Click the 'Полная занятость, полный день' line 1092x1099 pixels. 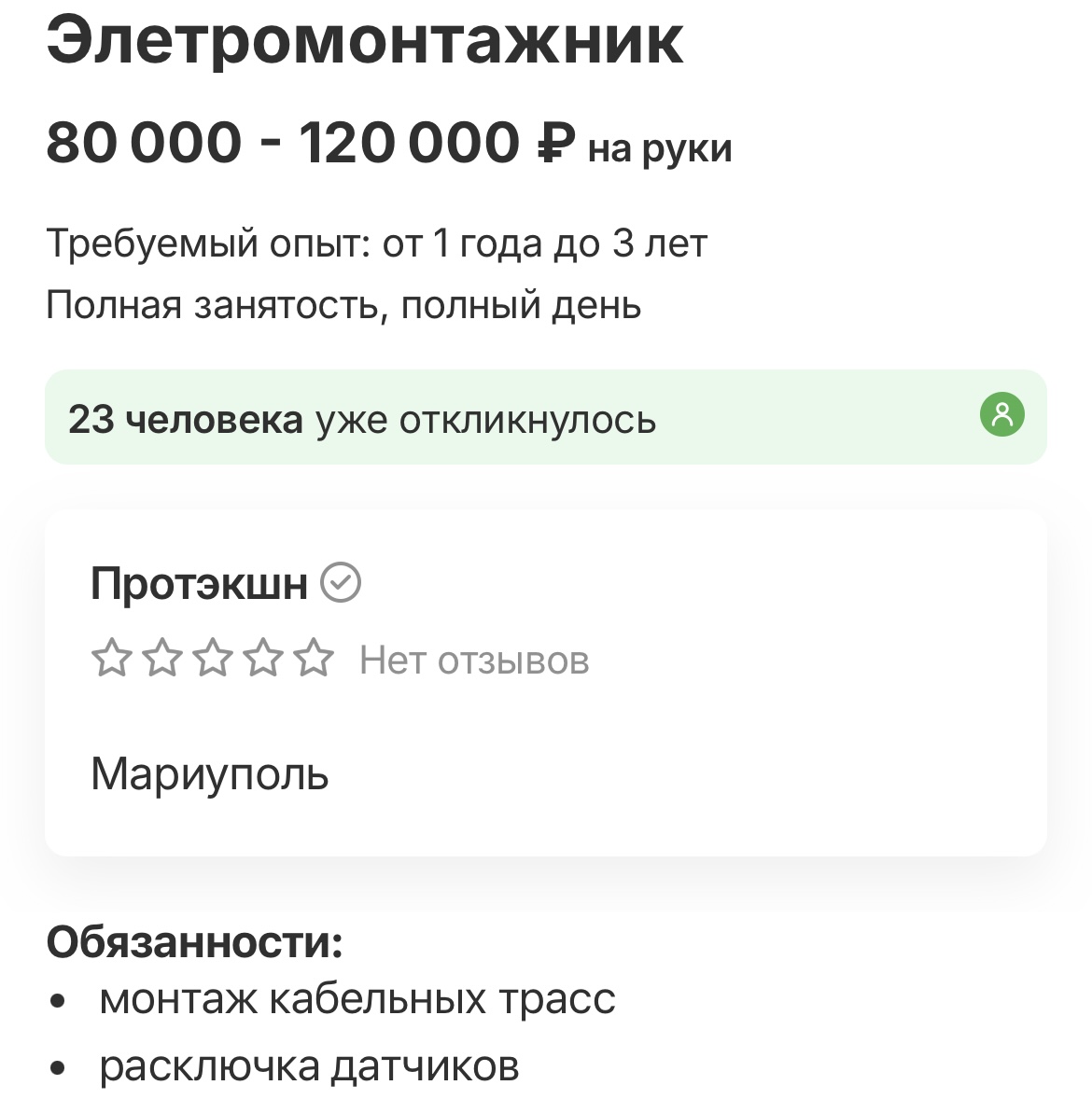pyautogui.click(x=343, y=305)
